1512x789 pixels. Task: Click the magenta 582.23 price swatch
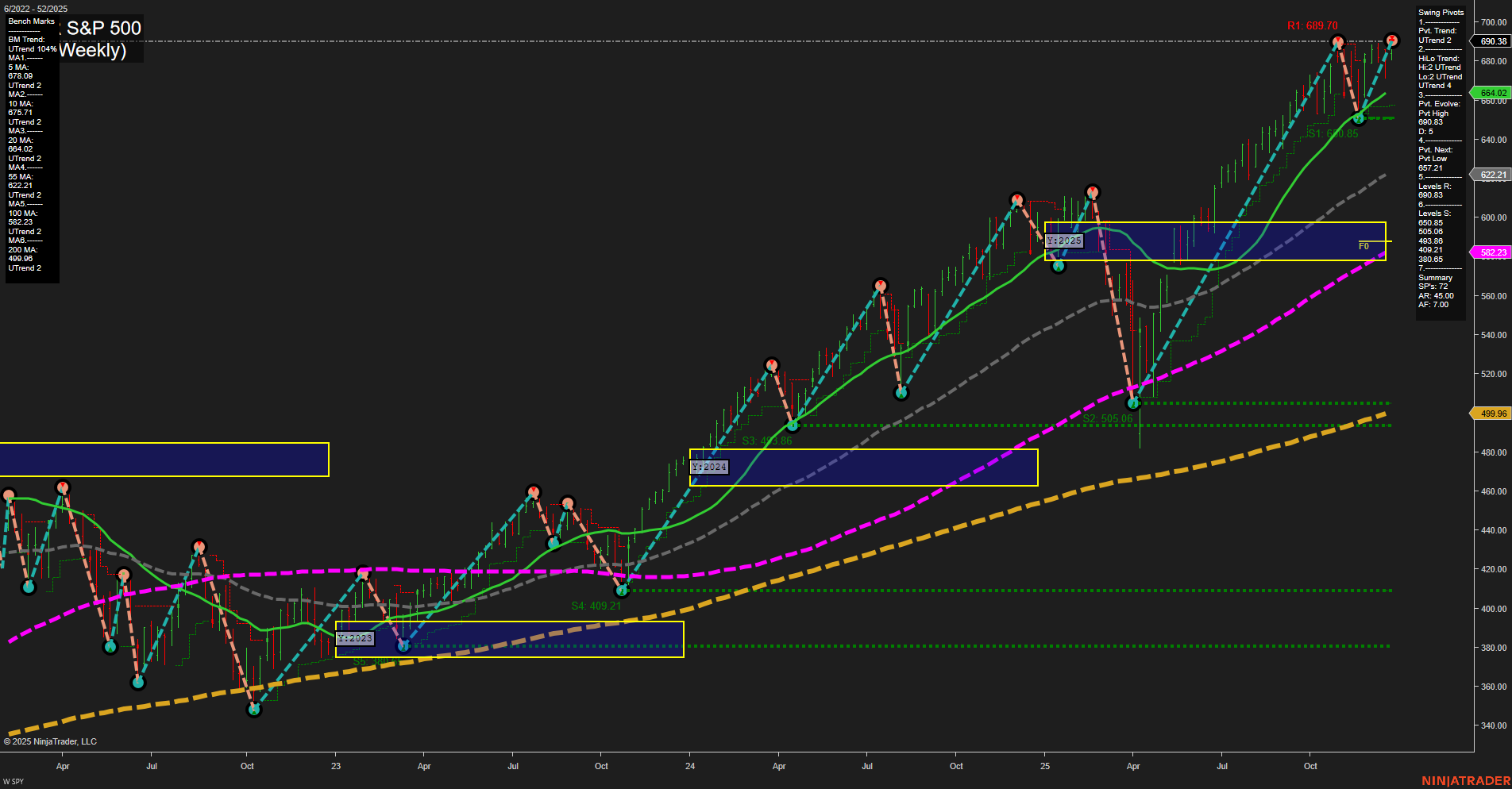(1491, 252)
